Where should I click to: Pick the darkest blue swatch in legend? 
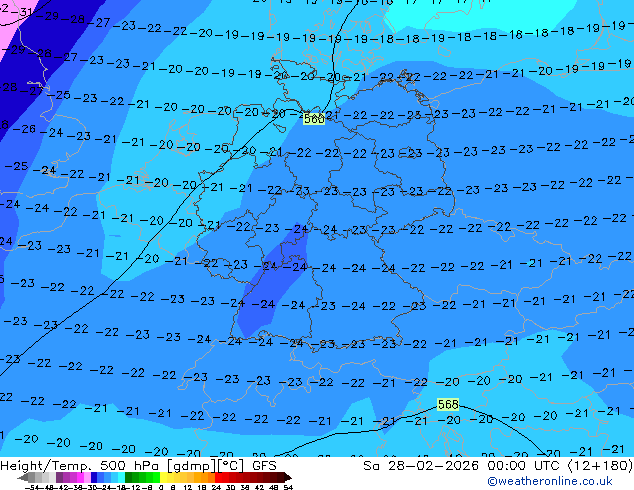point(94,477)
